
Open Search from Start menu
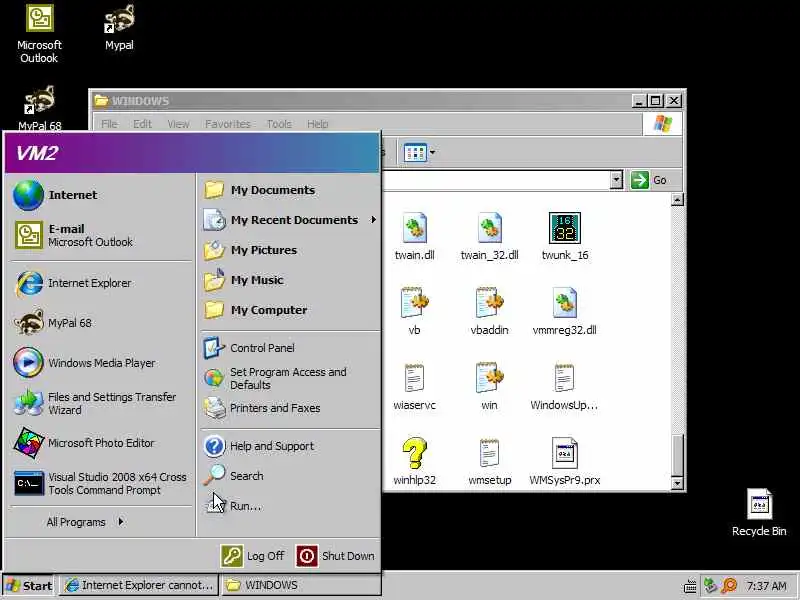(x=290, y=476)
